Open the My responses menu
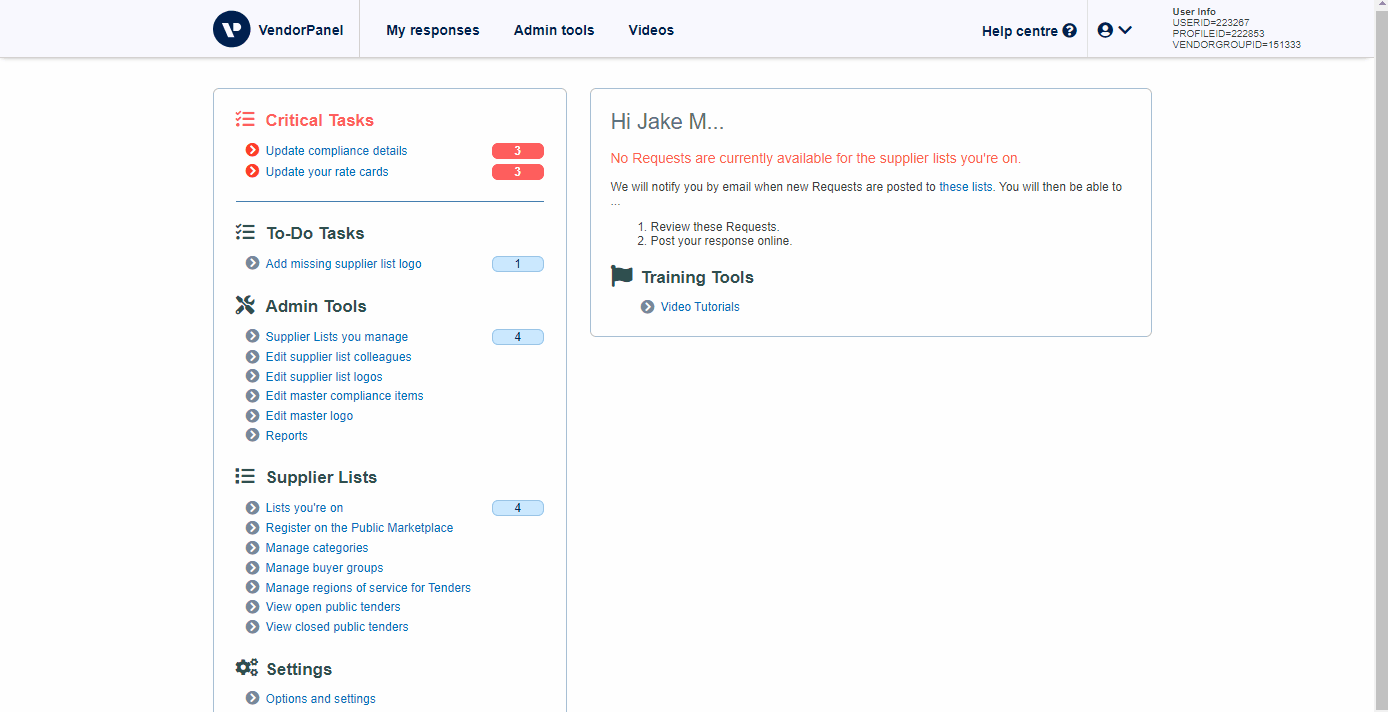The height and width of the screenshot is (712, 1388). coord(432,30)
